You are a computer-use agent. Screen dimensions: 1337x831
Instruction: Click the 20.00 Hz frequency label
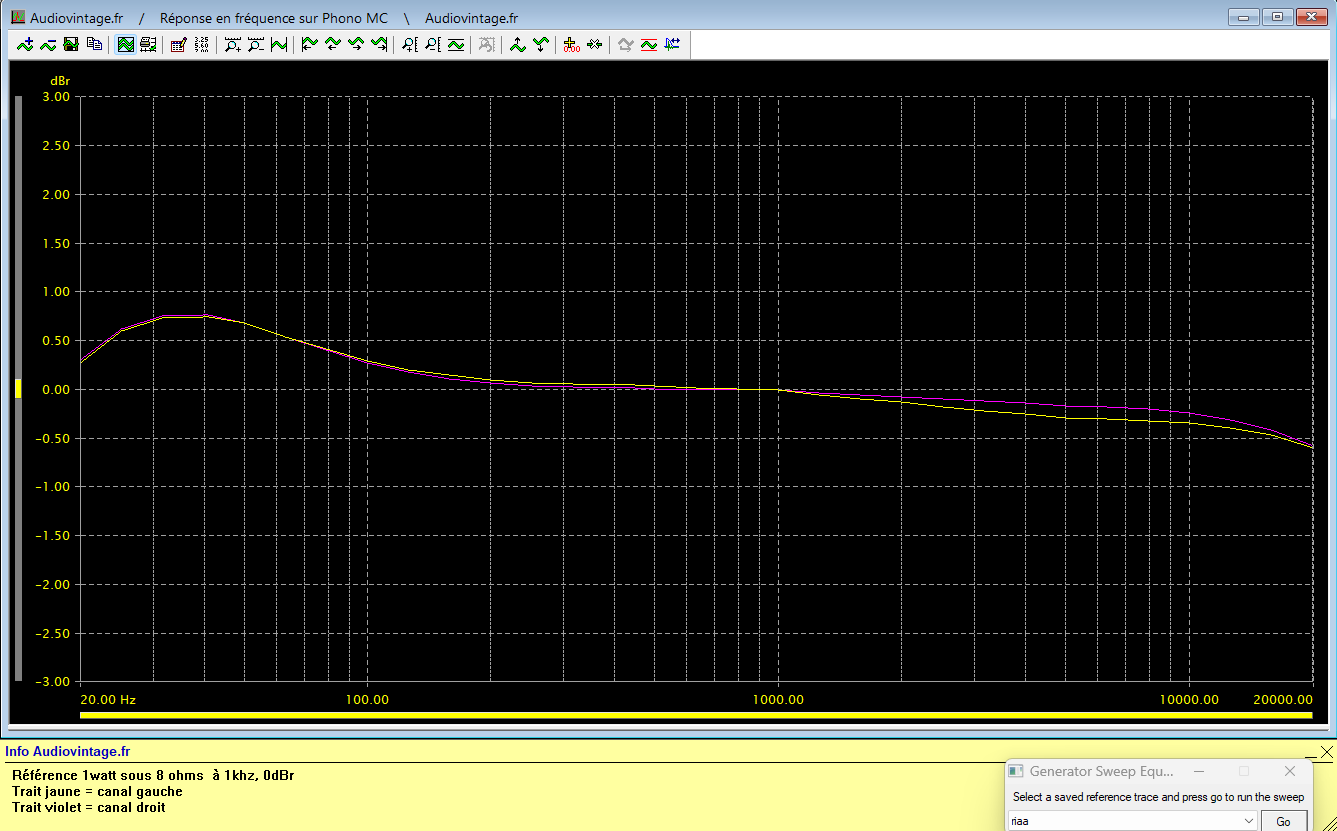107,699
